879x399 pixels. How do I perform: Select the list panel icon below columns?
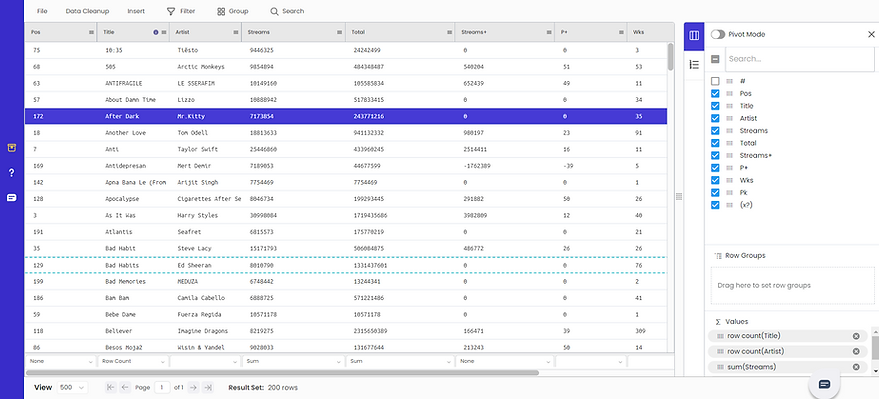(694, 65)
